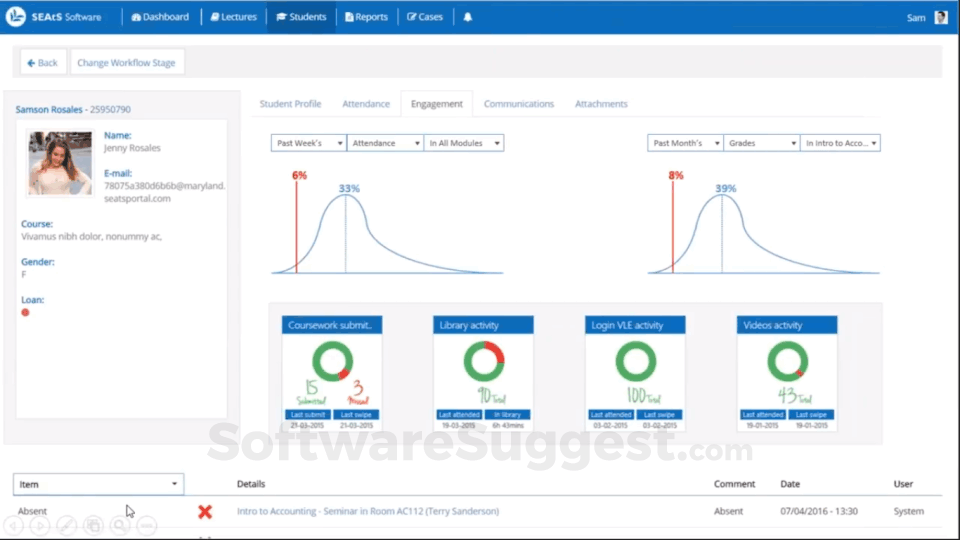Viewport: 960px width, 540px height.
Task: Open the Item filter dropdown
Action: [99, 484]
